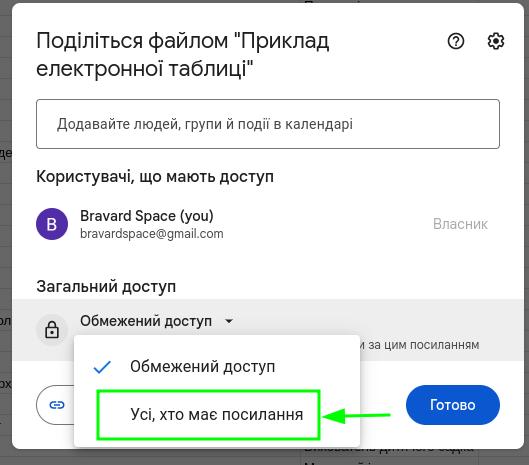Click the lock icon beside Обмежений доступ
Image resolution: width=529 pixels, height=465 pixels.
(52, 330)
